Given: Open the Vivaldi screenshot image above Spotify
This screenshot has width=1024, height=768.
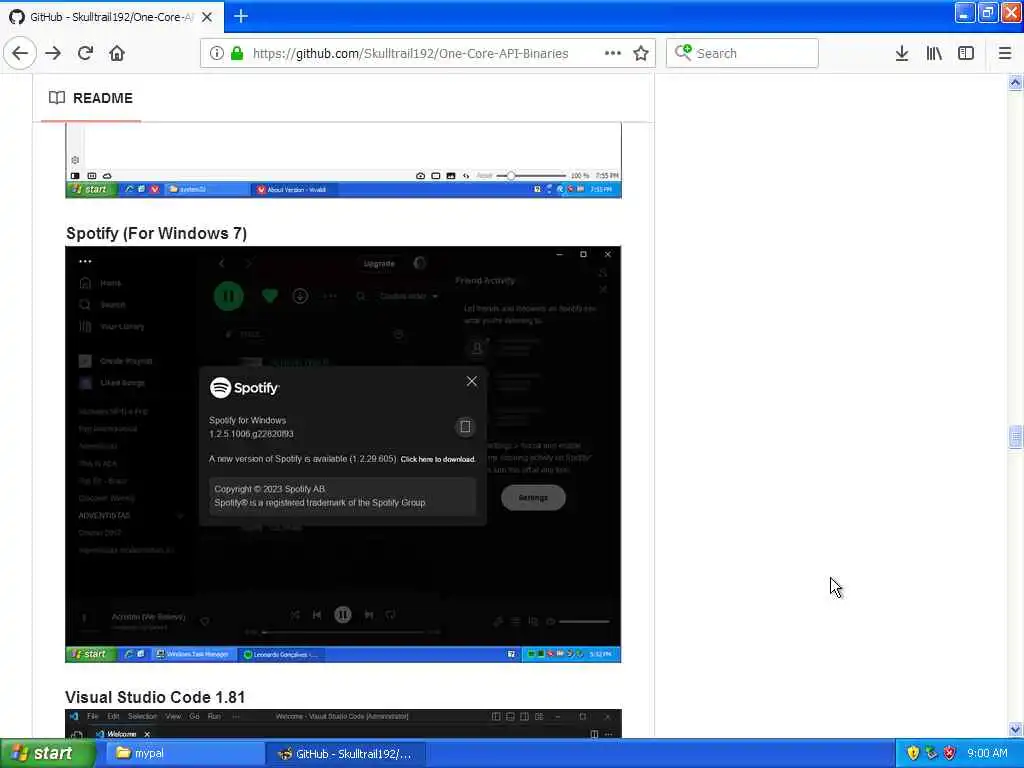Looking at the screenshot, I should pos(343,160).
